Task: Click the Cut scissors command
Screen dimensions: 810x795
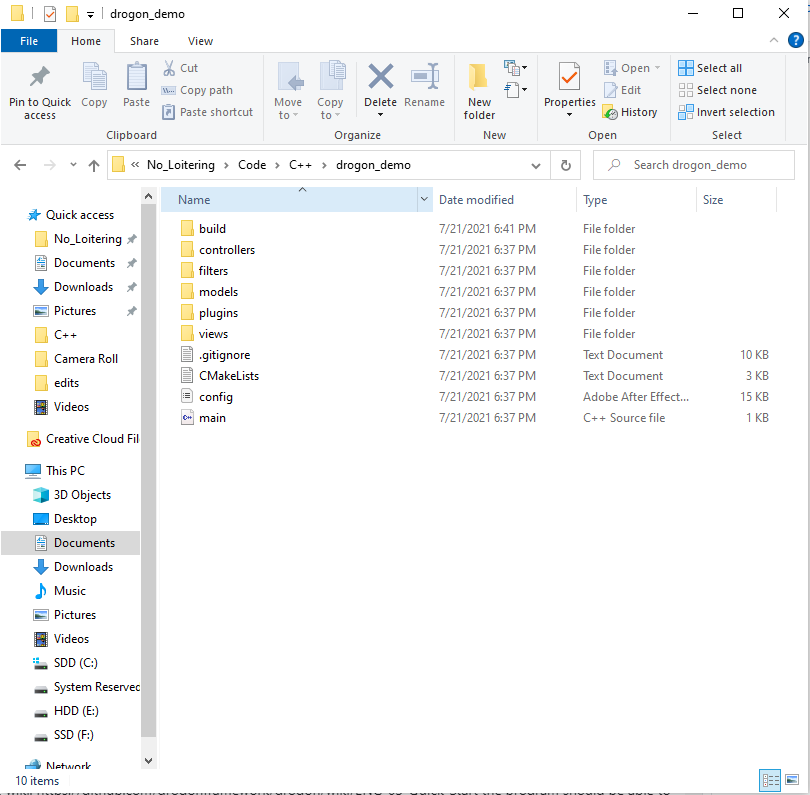Action: tap(180, 68)
